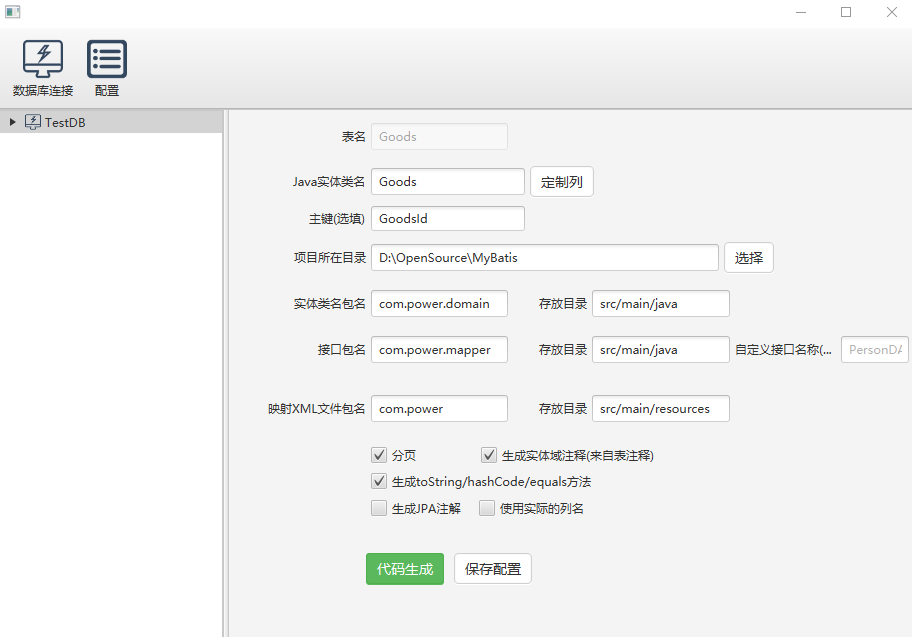Click the 项目所在目录 path field

545,257
